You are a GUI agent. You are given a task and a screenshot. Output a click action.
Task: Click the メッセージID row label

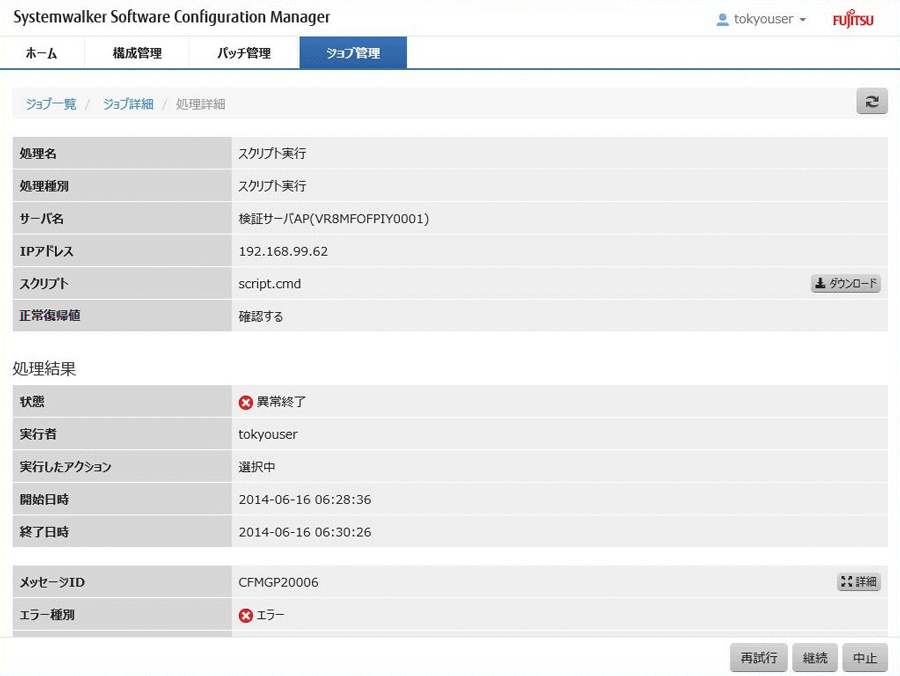coord(52,582)
